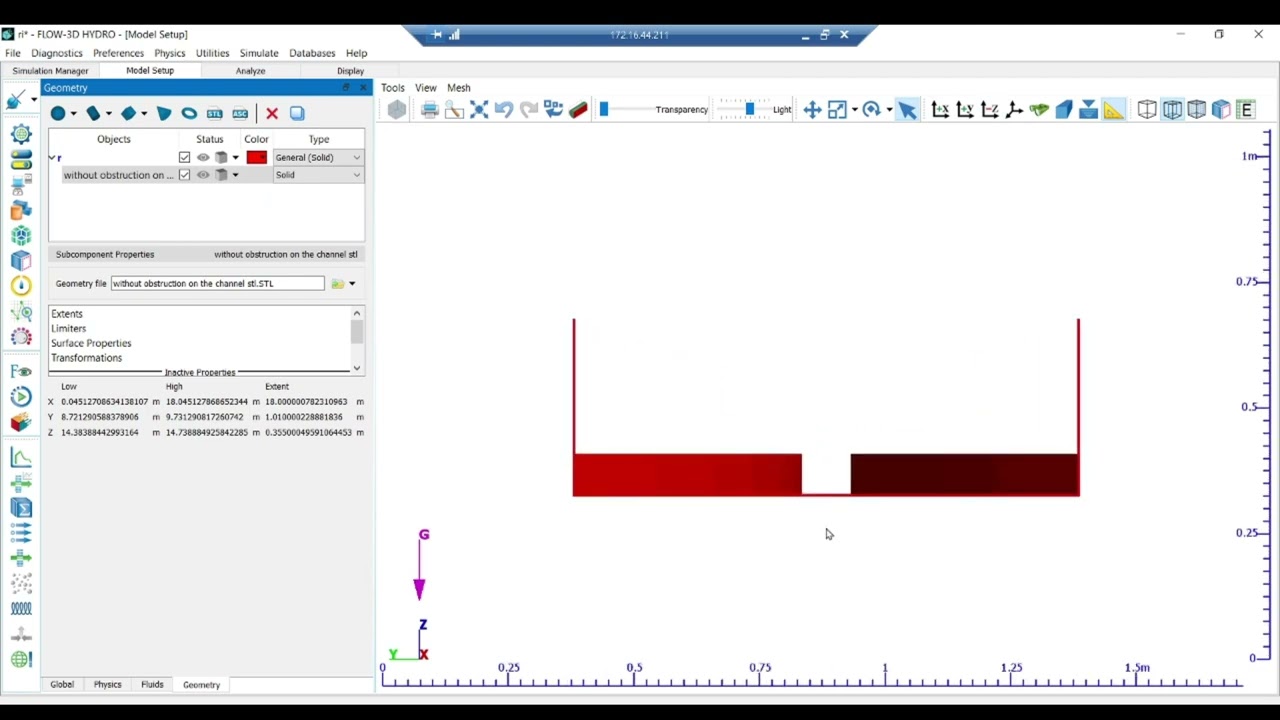Click the Geometry file input field
The width and height of the screenshot is (1280, 720).
pyautogui.click(x=218, y=284)
